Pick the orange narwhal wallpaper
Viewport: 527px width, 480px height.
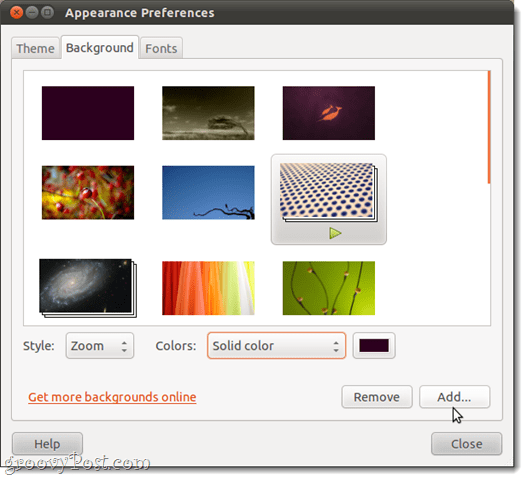coord(329,113)
